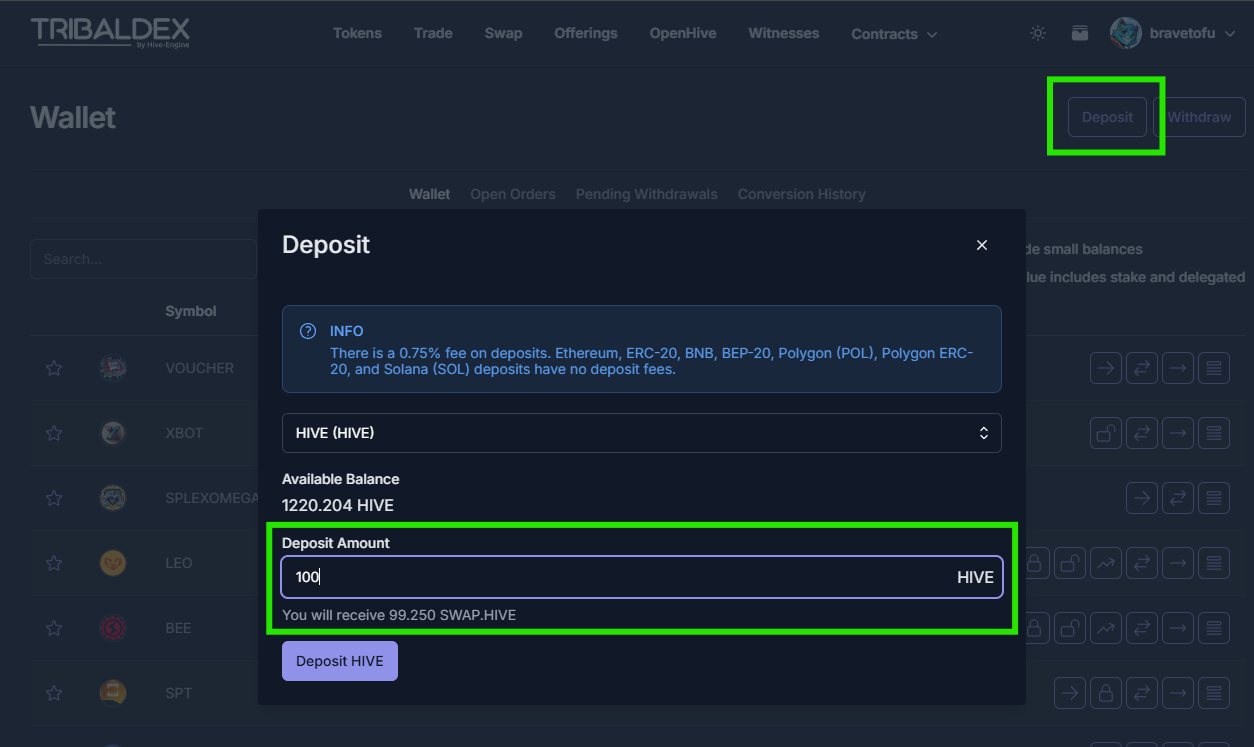Viewport: 1254px width, 747px height.
Task: Open the history list icon in the LEO row
Action: [x=1214, y=563]
